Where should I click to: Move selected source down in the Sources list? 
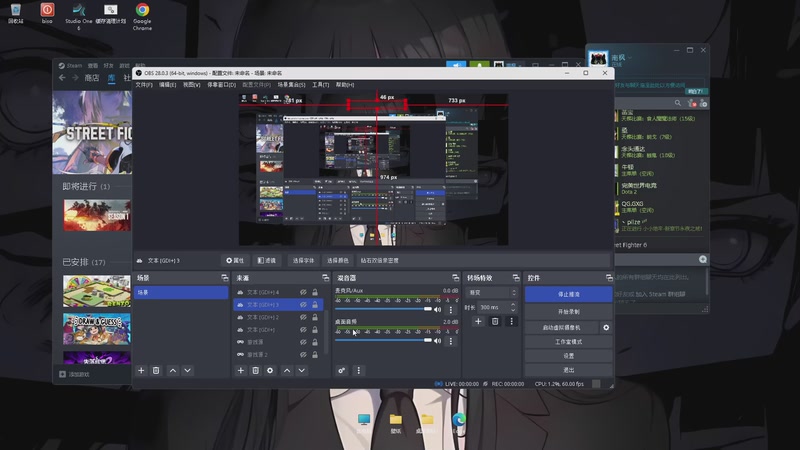[302, 370]
